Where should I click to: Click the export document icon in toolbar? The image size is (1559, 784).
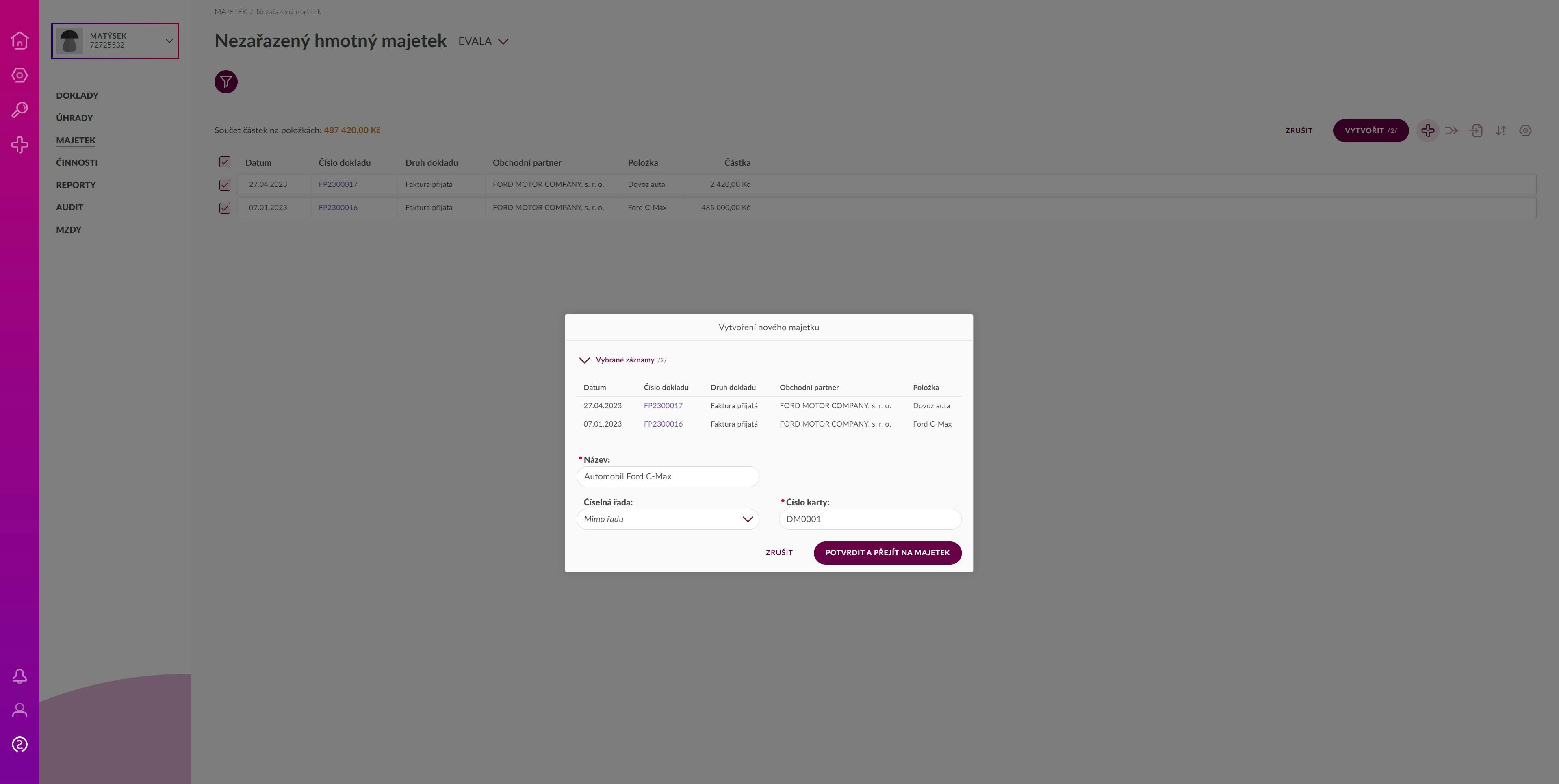(x=1476, y=131)
